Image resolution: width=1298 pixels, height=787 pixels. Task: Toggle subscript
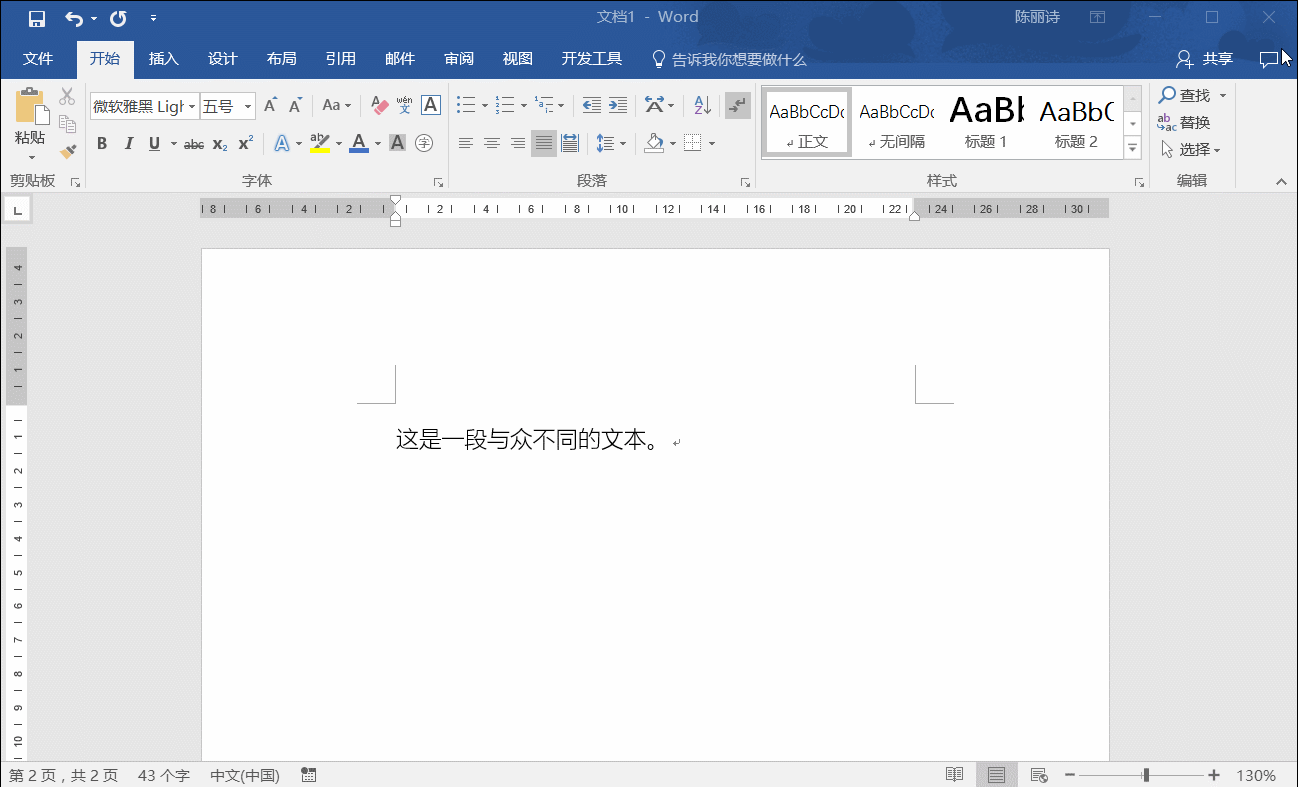[x=220, y=143]
